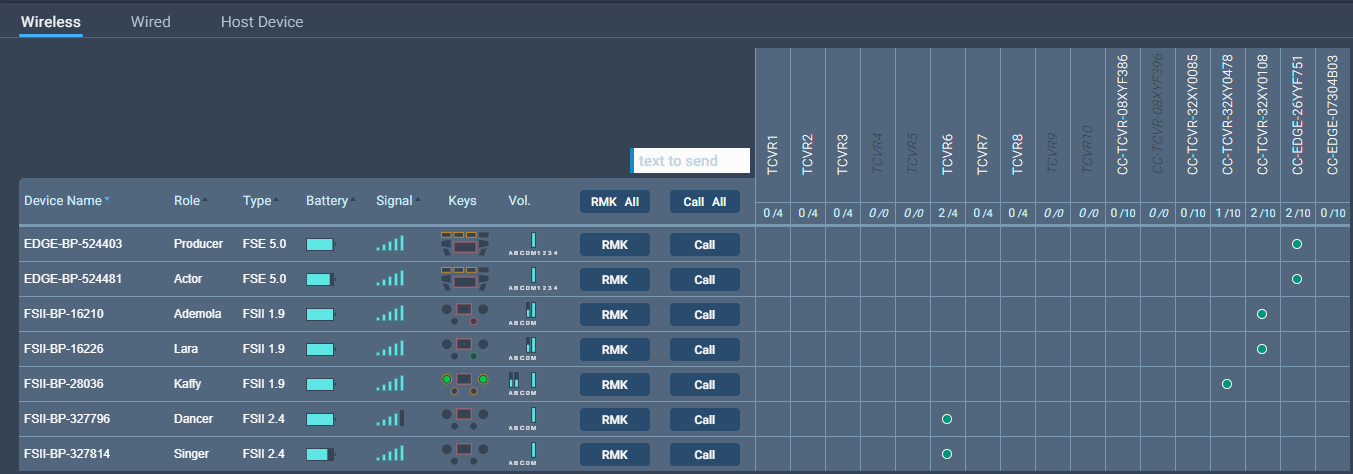Click the 'text to send' input field
The image size is (1353, 474).
coord(692,161)
